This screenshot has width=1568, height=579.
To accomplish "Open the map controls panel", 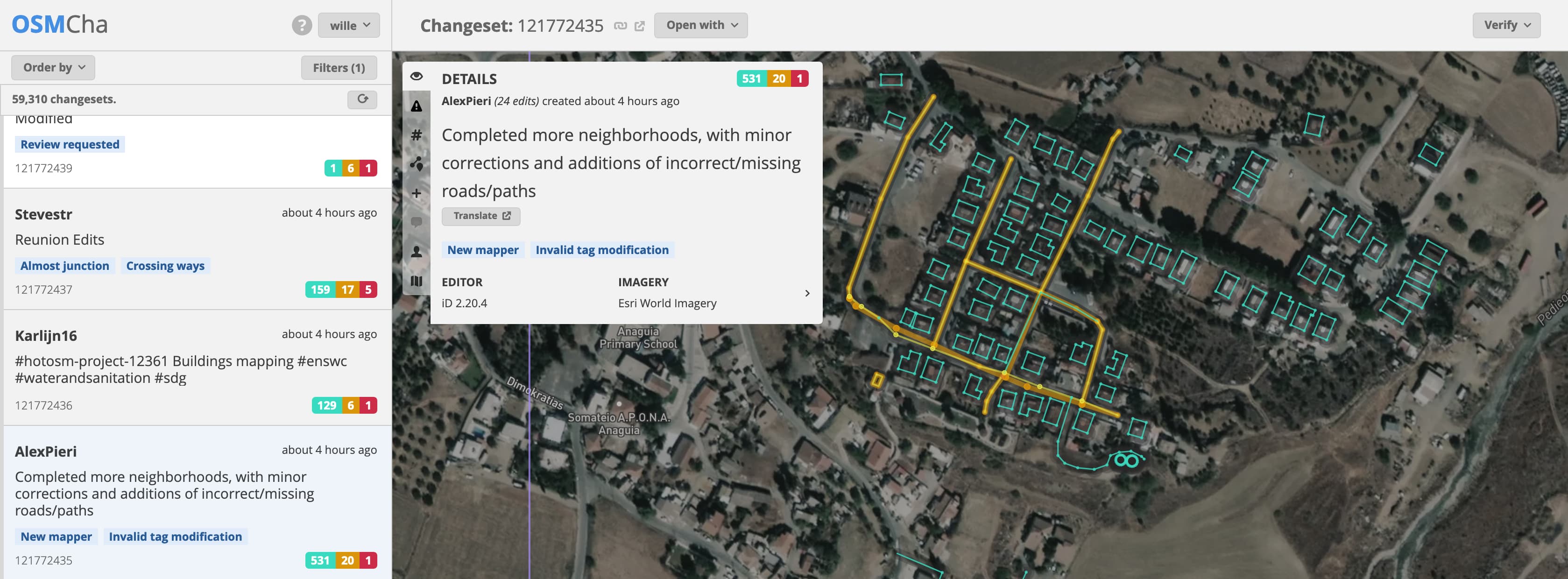I will tap(417, 281).
